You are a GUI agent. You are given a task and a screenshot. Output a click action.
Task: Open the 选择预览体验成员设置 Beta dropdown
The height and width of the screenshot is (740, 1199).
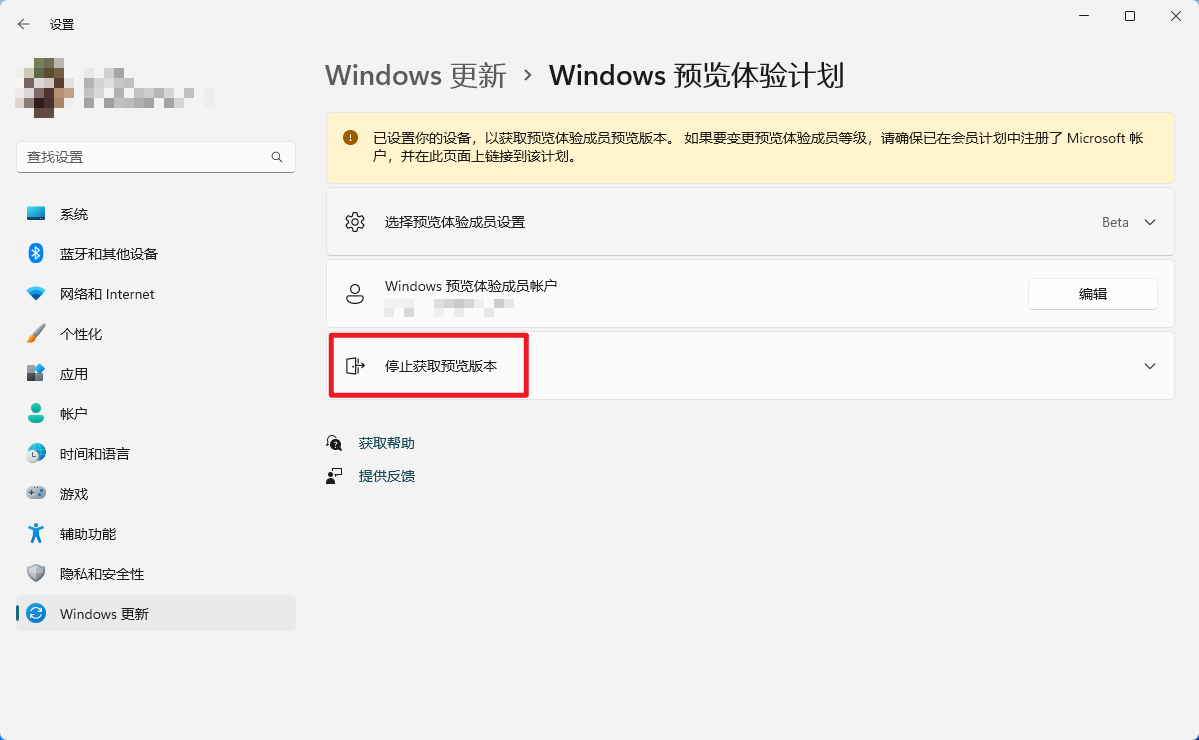click(1128, 222)
